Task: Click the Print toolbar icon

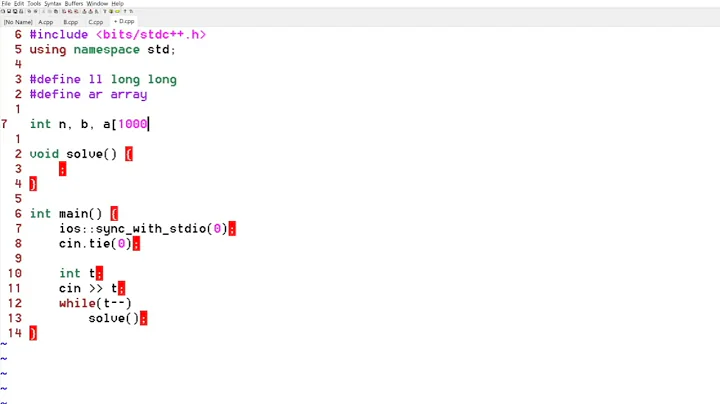Action: pyautogui.click(x=22, y=11)
